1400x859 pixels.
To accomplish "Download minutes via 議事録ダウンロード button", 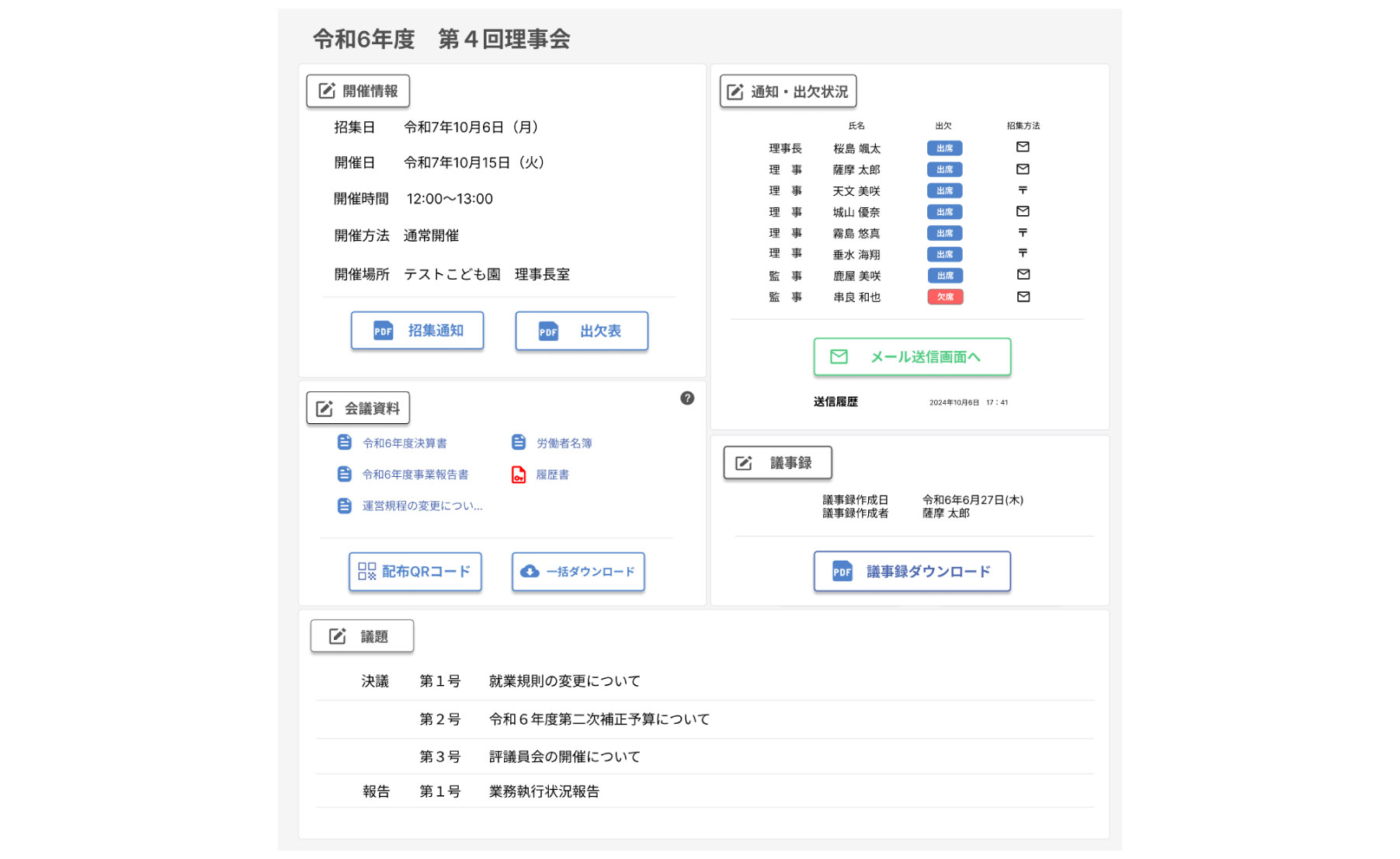I will click(911, 572).
